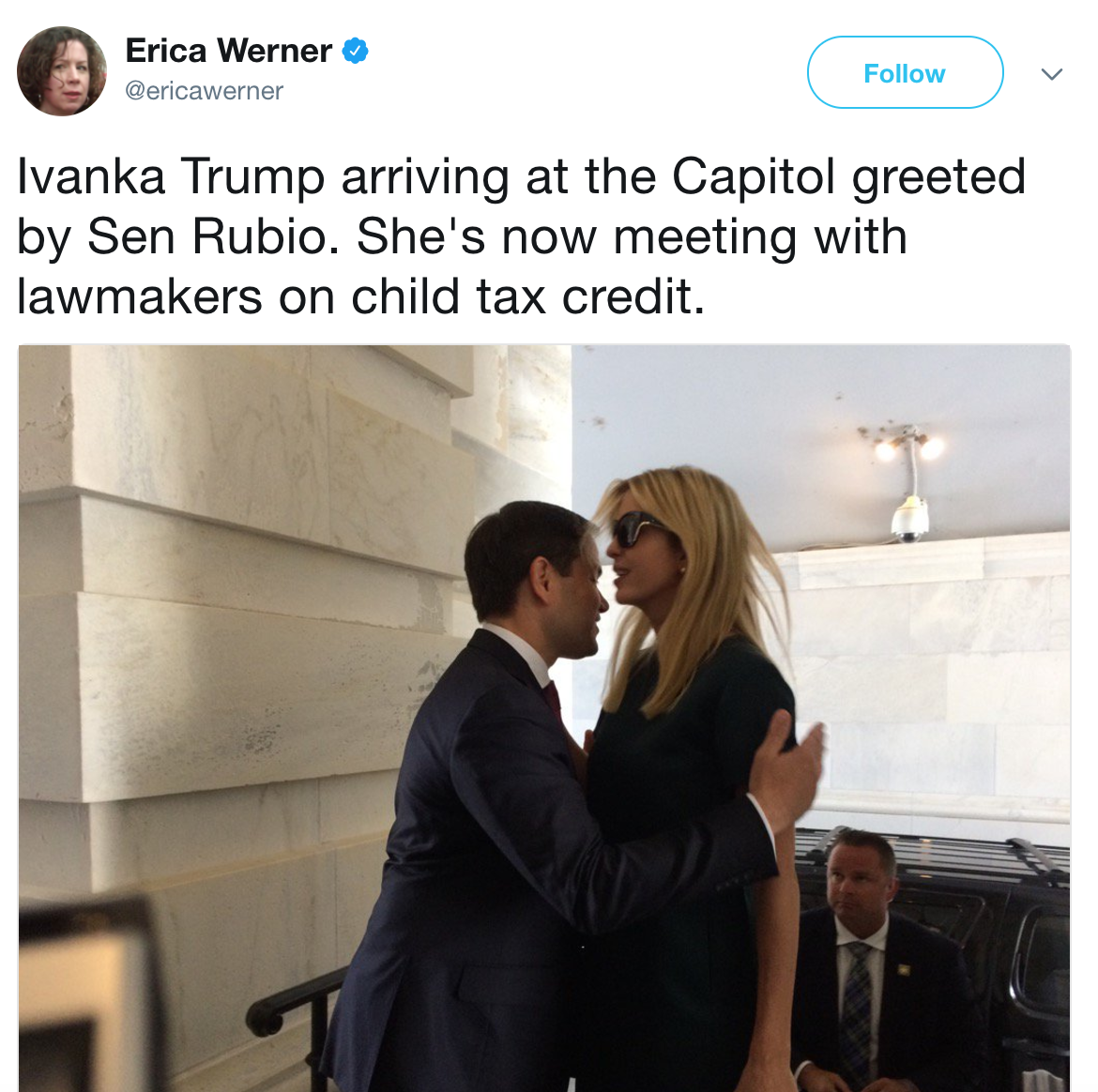Click the @ericawerner handle text
Image resolution: width=1098 pixels, height=1092 pixels.
coord(204,91)
